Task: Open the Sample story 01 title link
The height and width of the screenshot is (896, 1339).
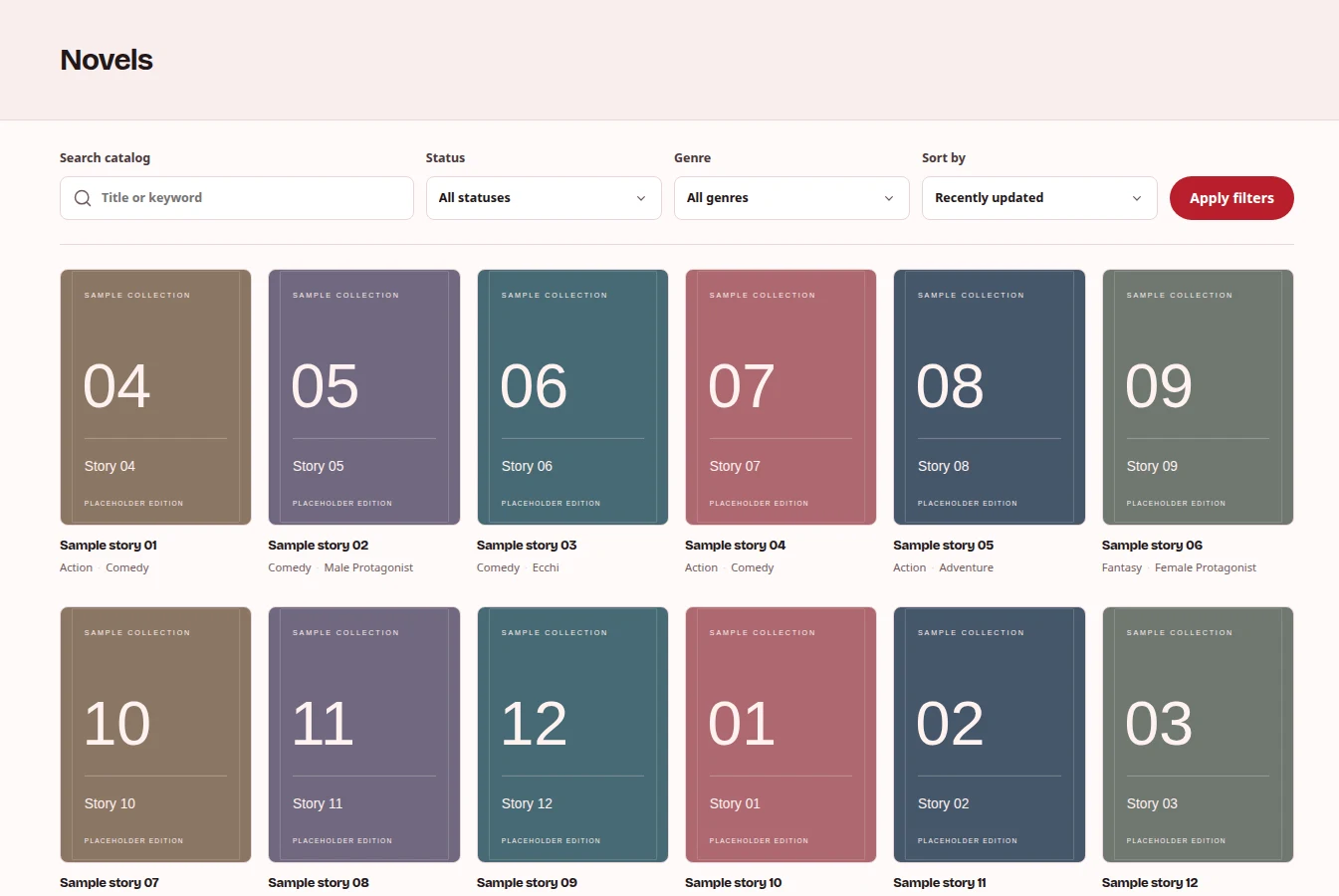Action: tap(109, 546)
